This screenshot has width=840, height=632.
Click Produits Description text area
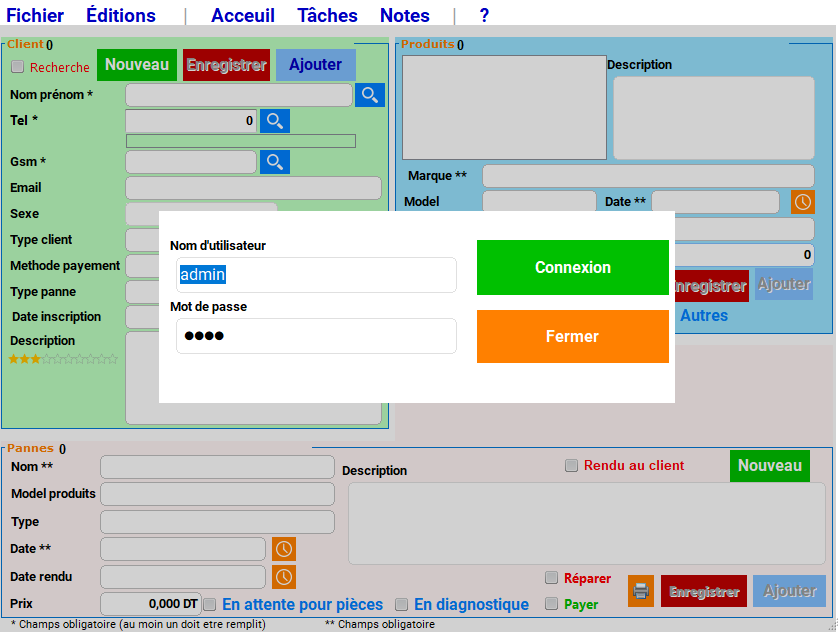coord(714,118)
